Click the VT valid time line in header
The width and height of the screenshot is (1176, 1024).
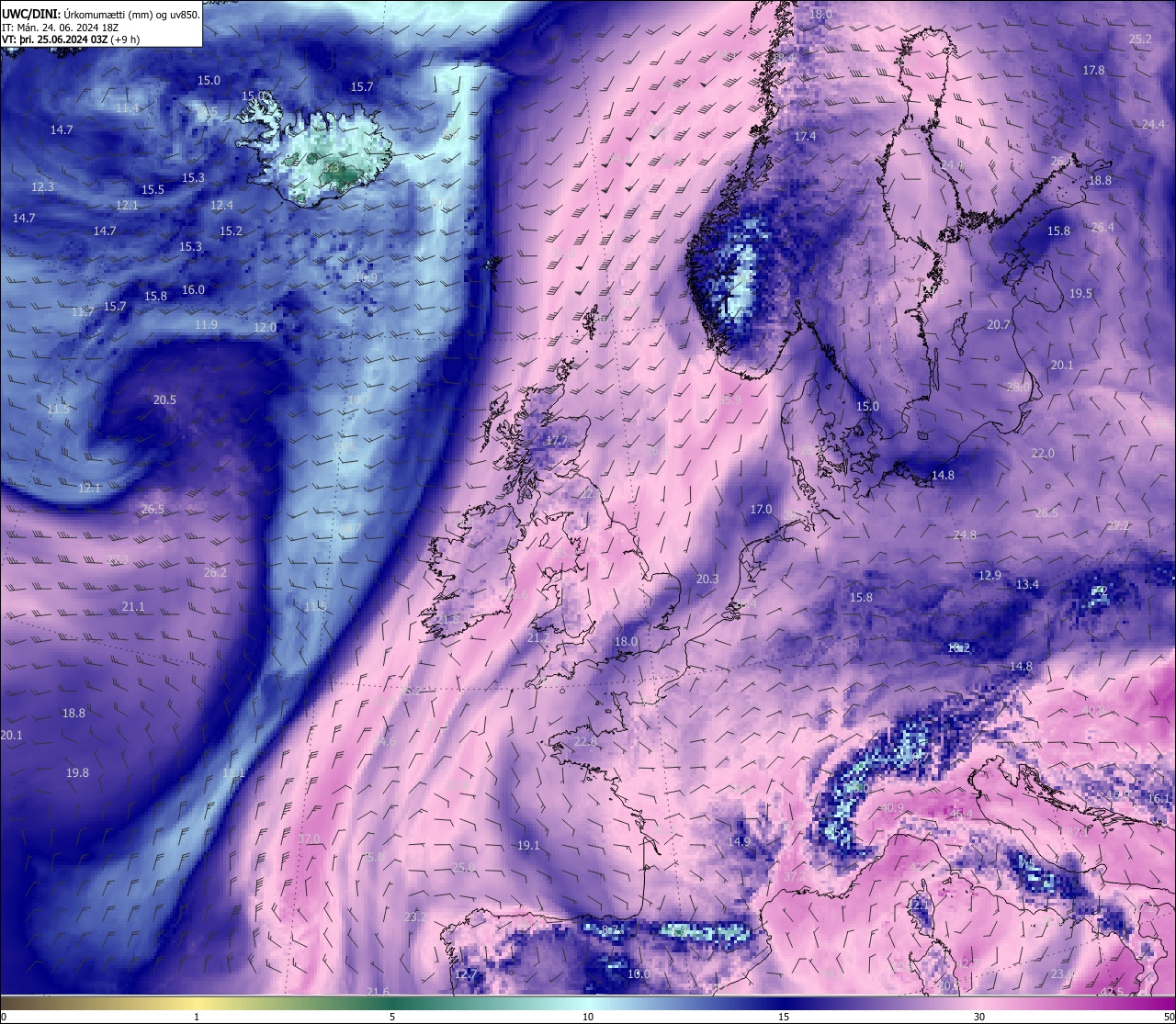pos(71,39)
